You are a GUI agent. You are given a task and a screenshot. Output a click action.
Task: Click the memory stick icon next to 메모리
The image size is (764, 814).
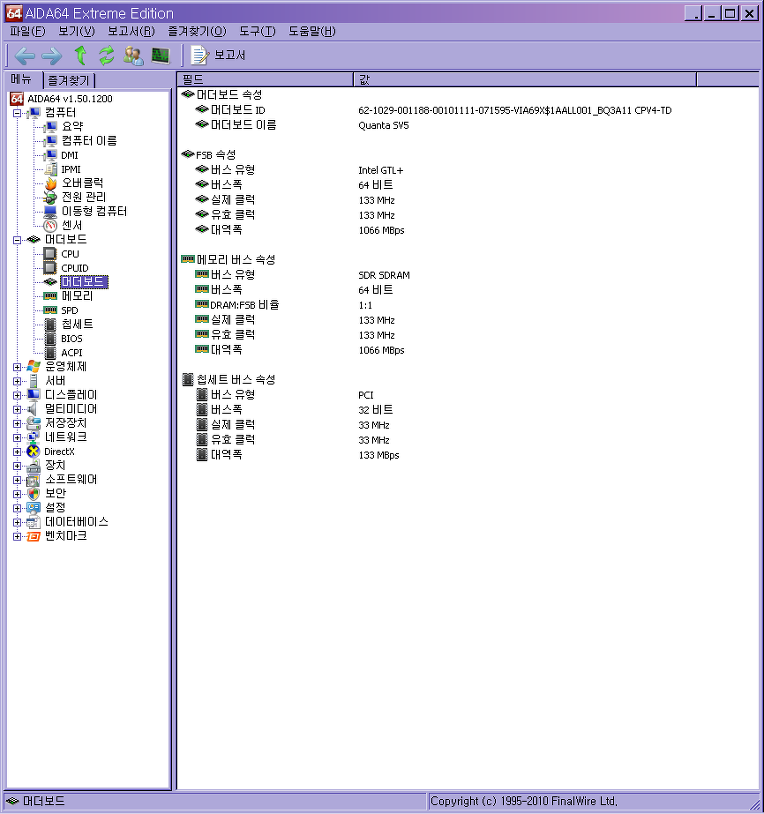[50, 296]
